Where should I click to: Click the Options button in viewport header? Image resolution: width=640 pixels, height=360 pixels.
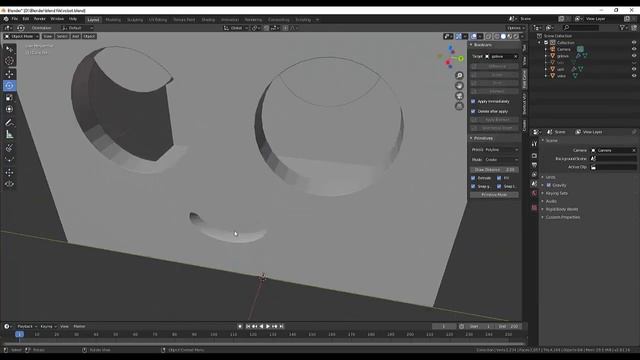(x=515, y=28)
